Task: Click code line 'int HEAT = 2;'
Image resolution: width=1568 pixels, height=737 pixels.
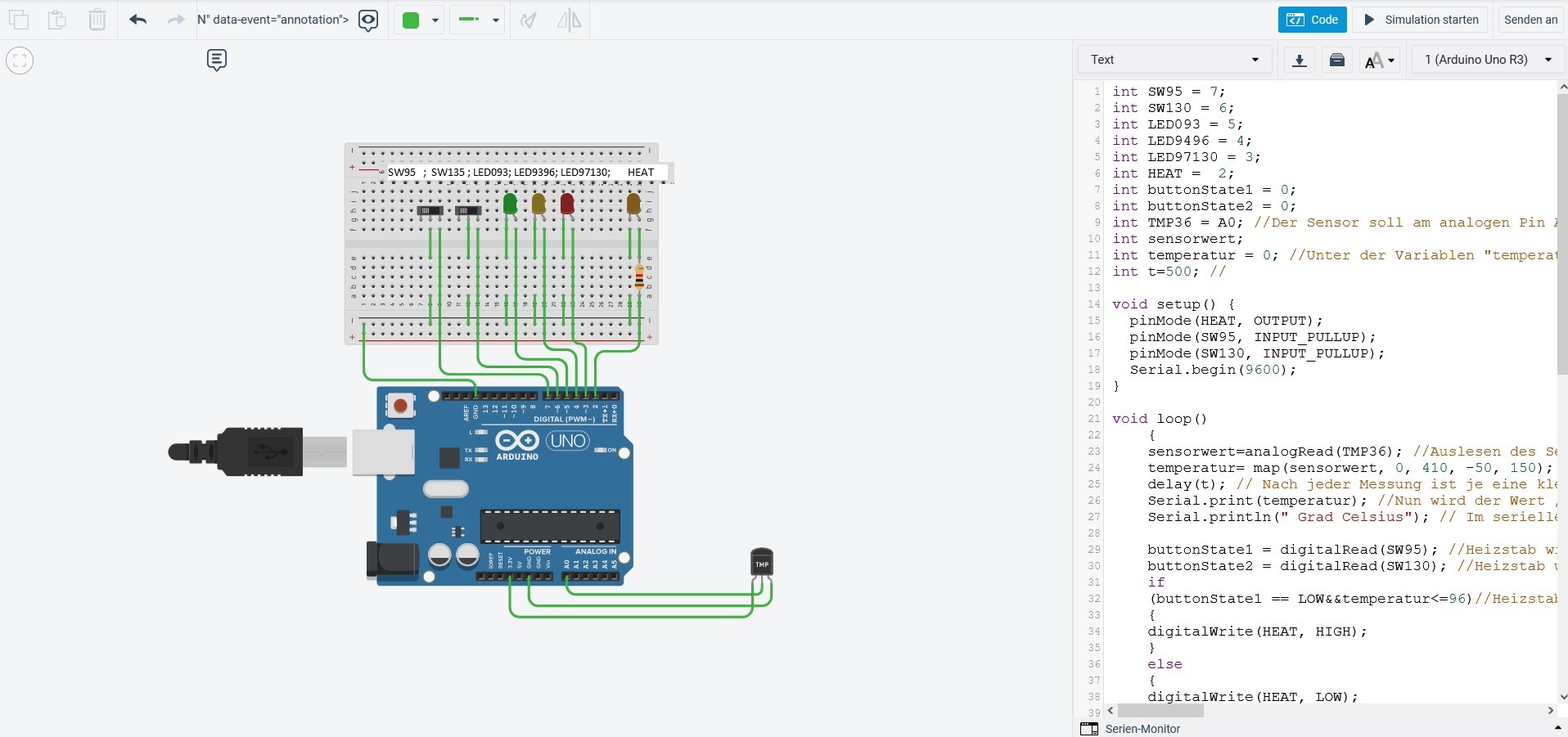Action: (1173, 173)
